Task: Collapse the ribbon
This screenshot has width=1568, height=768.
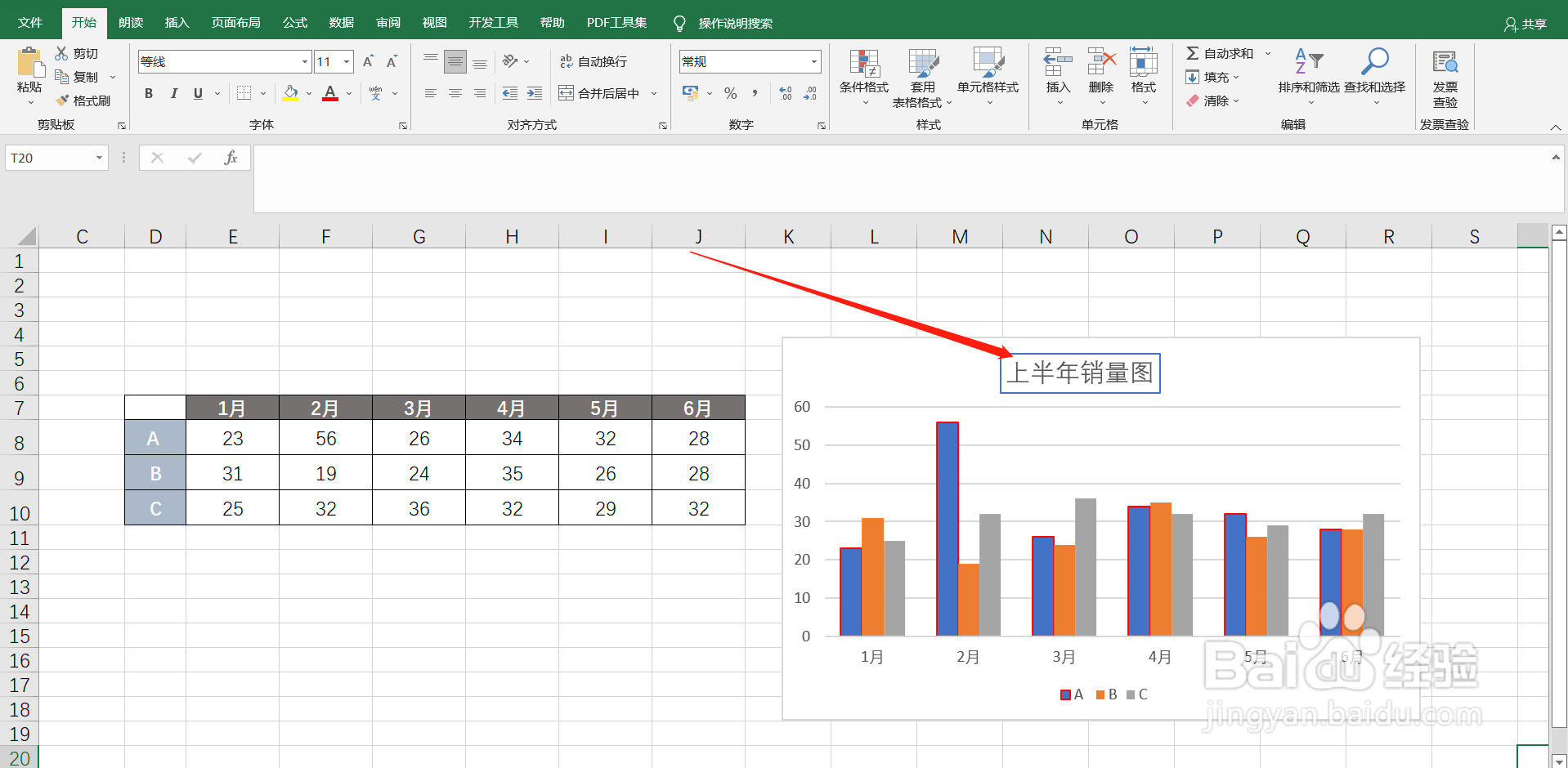Action: 1555,127
